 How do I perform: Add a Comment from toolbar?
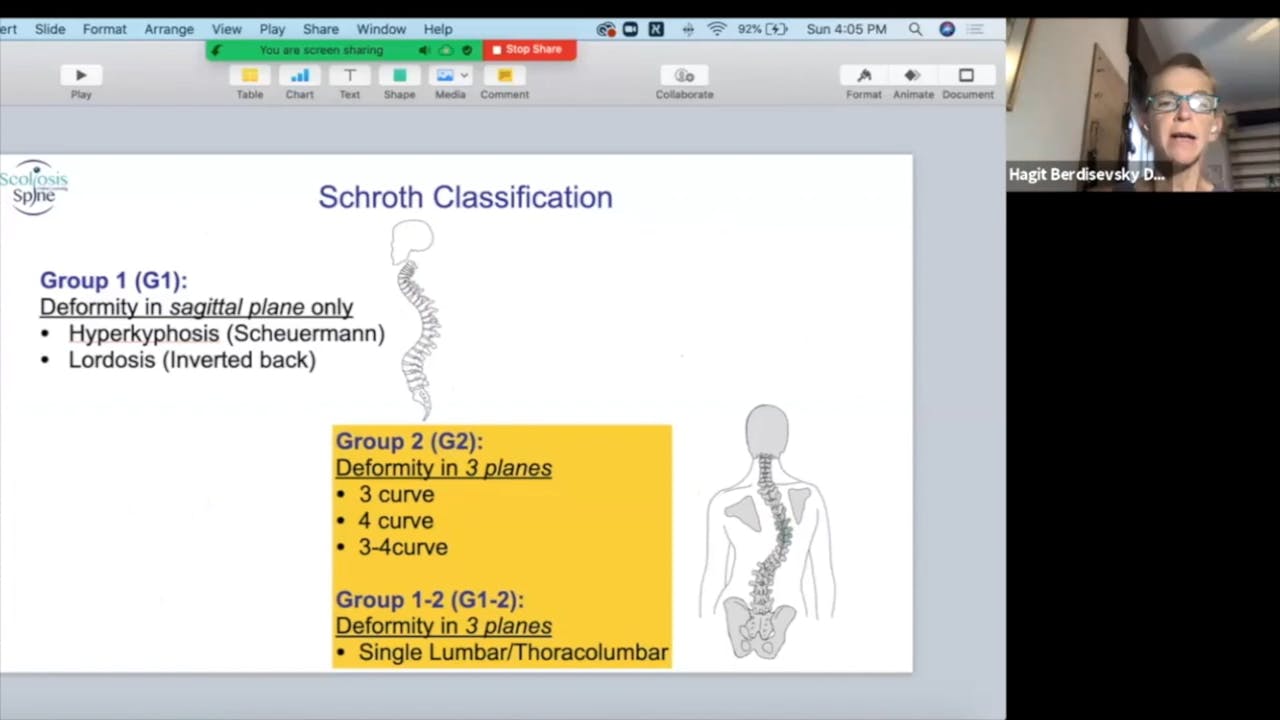[x=505, y=76]
